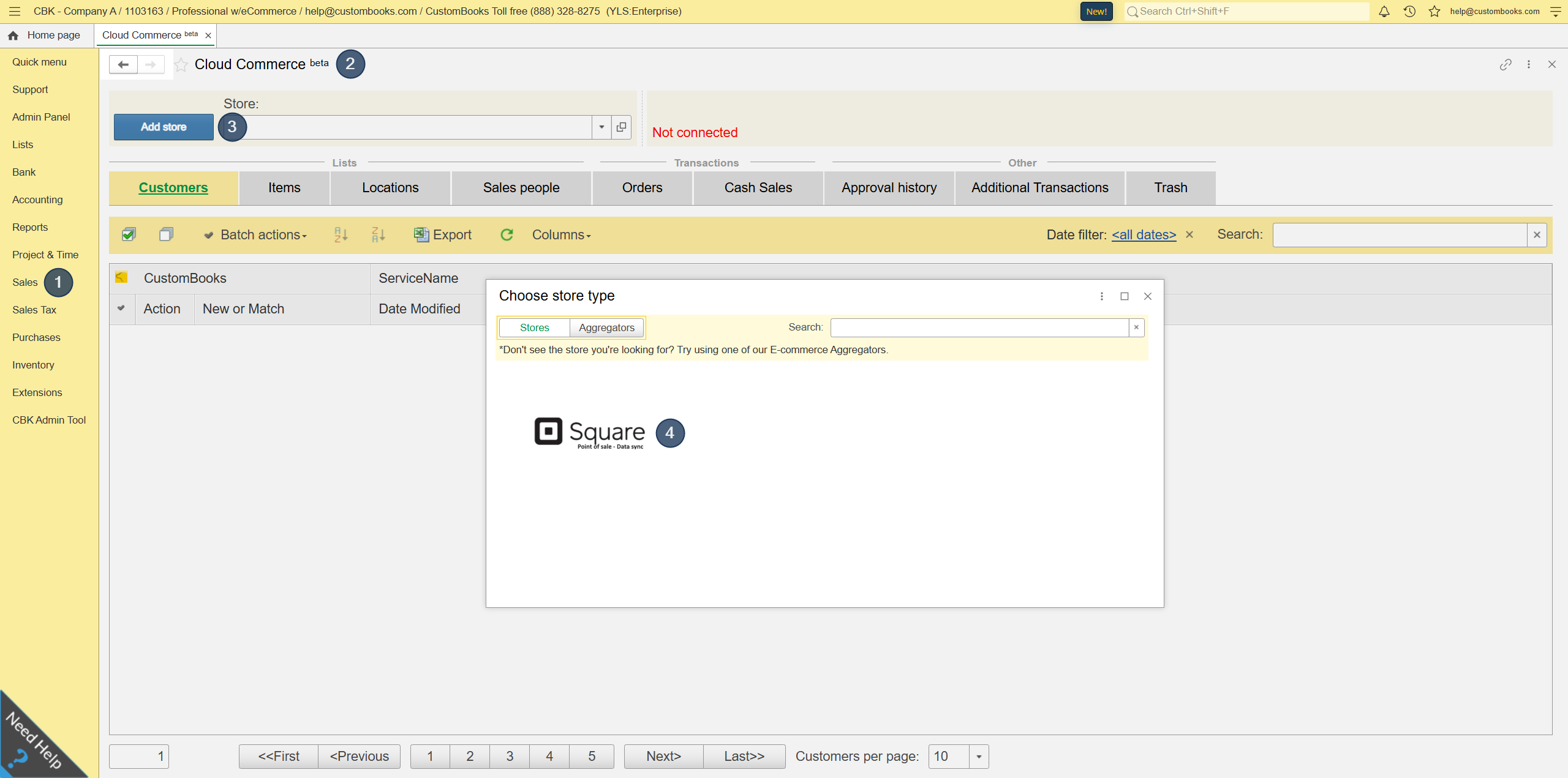Check all rows with green checkmark icon
Image resolution: width=1568 pixels, height=778 pixels.
129,234
